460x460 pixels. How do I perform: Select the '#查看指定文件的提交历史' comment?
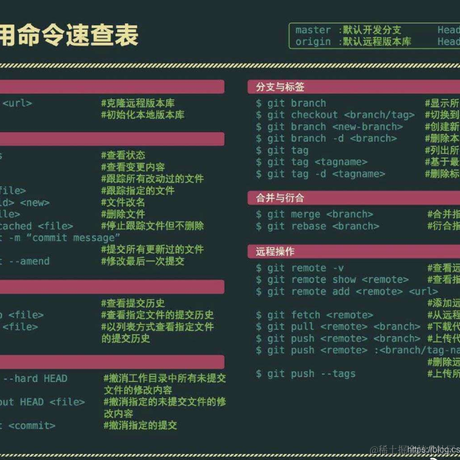[x=157, y=315]
